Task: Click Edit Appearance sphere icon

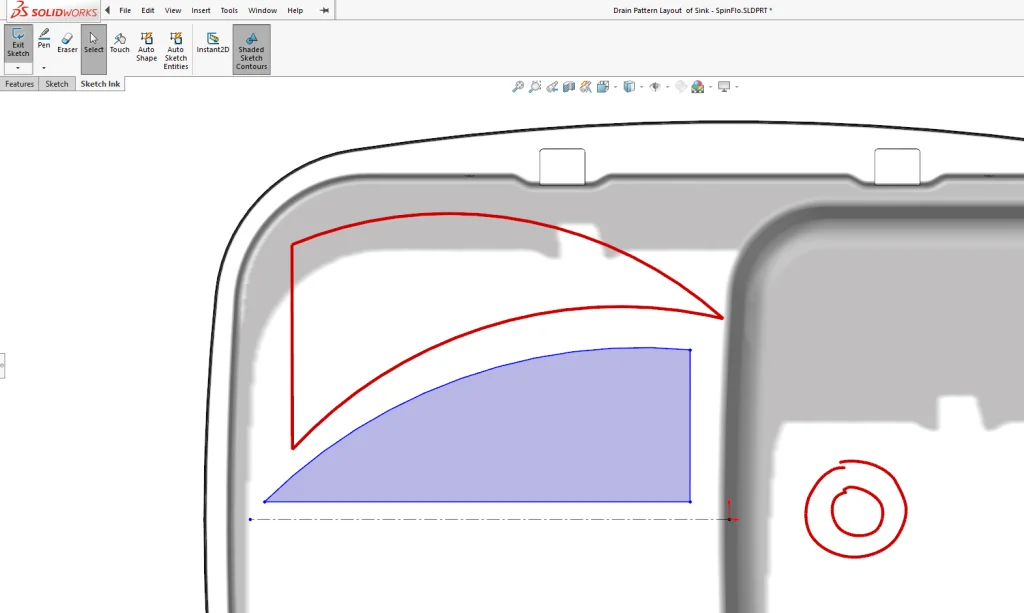Action: click(x=681, y=87)
